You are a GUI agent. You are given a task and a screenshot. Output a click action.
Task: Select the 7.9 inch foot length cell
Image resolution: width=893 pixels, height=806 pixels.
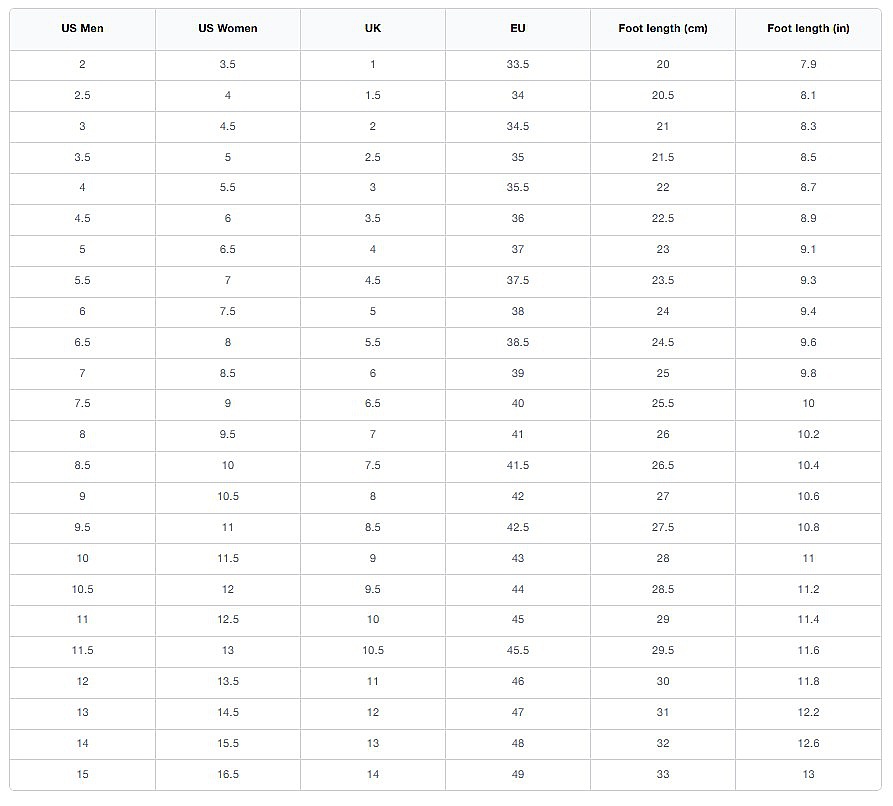click(x=808, y=64)
